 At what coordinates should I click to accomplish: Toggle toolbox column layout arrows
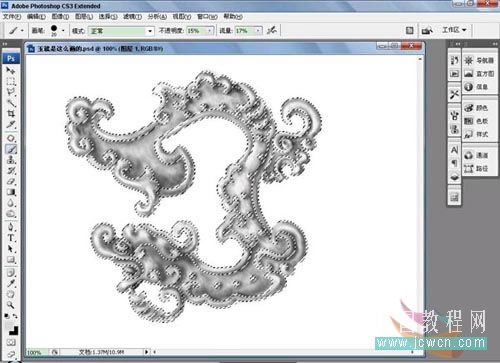click(5, 44)
